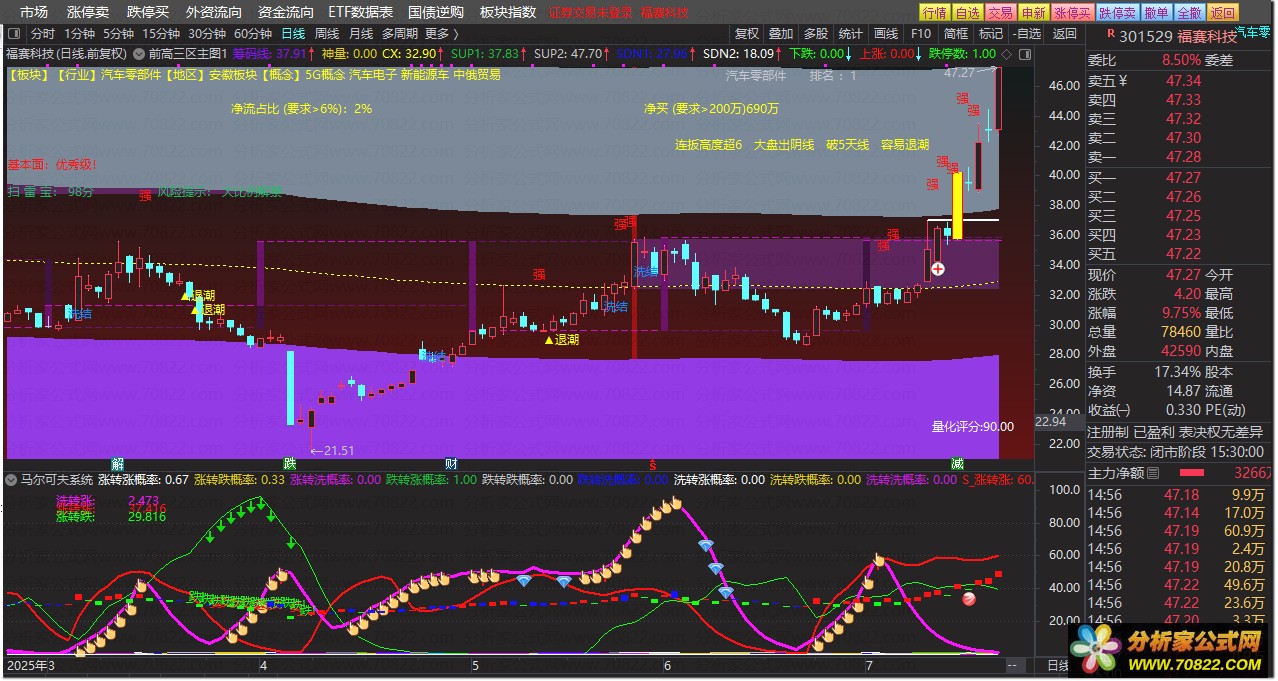The image size is (1278, 681).
Task: Click the 日线 label at bottom right
Action: coord(1057,665)
